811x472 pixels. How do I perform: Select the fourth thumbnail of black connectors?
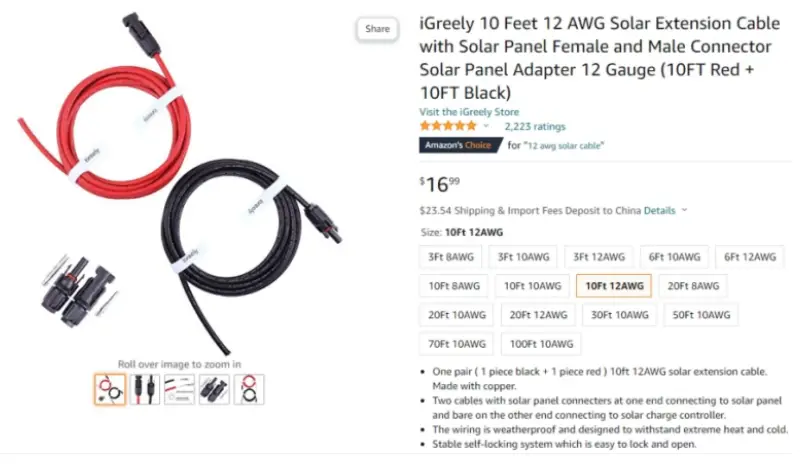[x=214, y=389]
